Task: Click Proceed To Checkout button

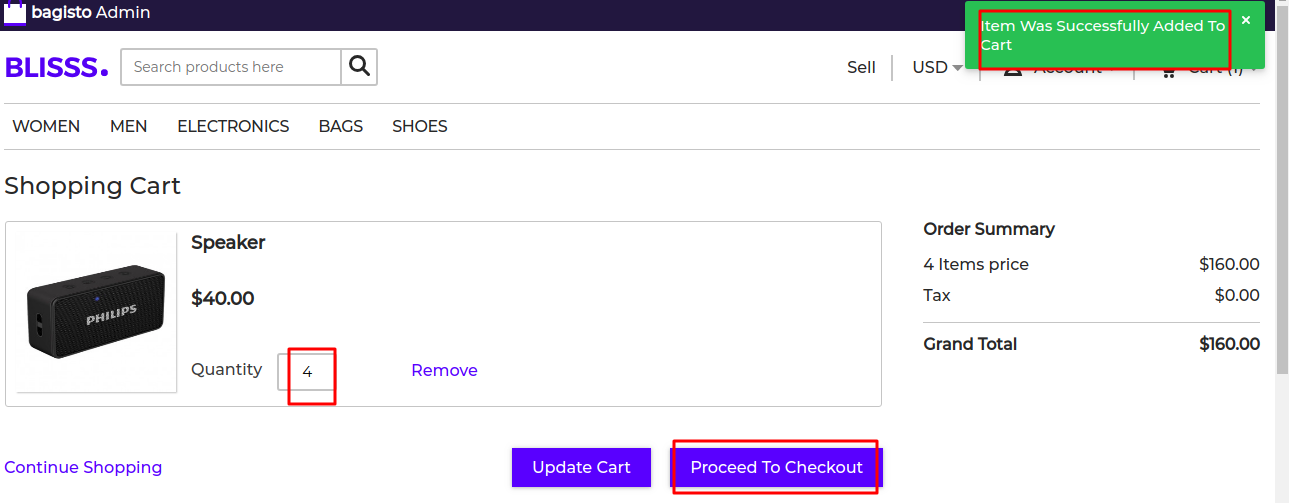Action: click(776, 467)
